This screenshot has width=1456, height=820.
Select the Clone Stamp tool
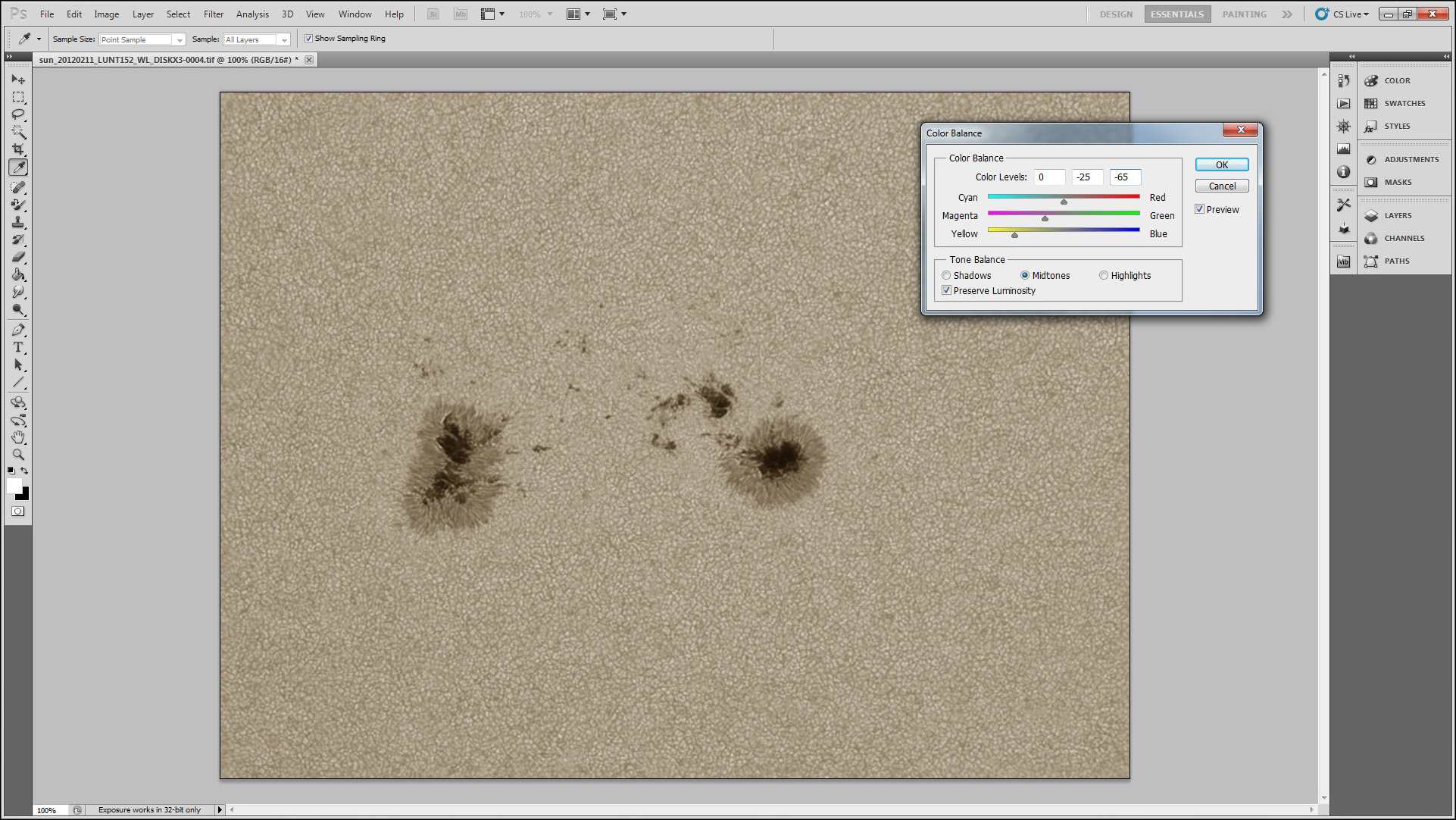point(18,222)
